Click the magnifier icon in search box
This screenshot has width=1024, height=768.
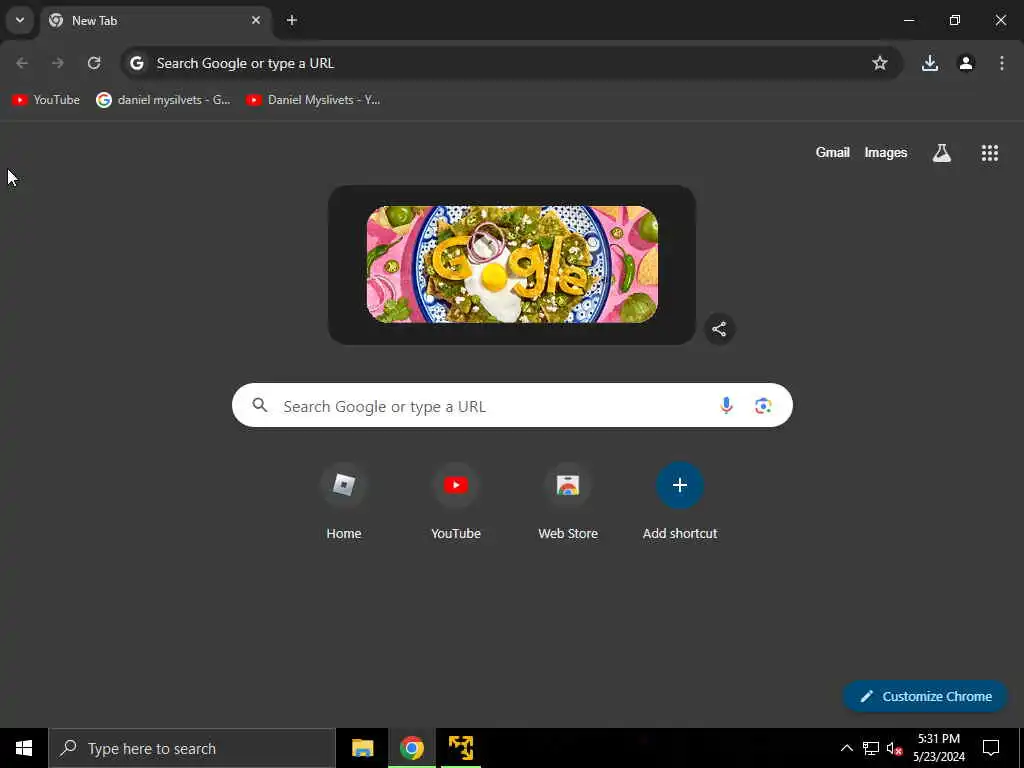pyautogui.click(x=260, y=406)
